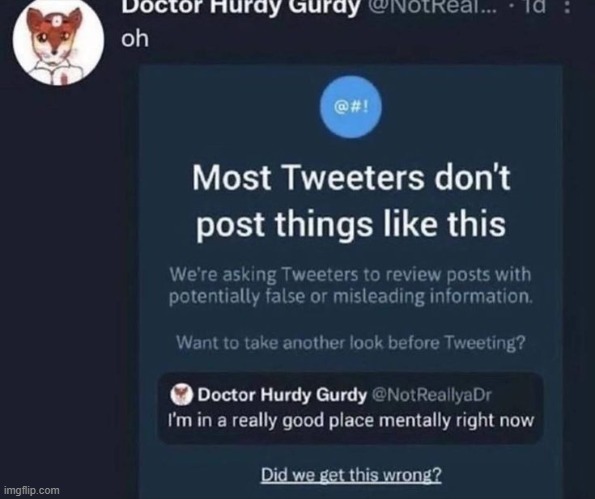This screenshot has width=595, height=499.
Task: Click the blue @#! warning icon
Action: point(351,107)
